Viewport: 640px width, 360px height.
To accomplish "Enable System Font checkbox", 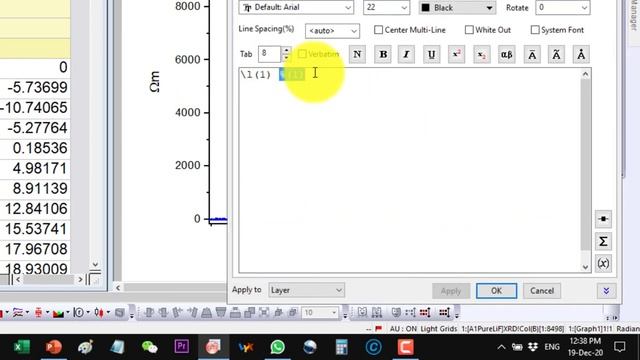I will click(535, 30).
